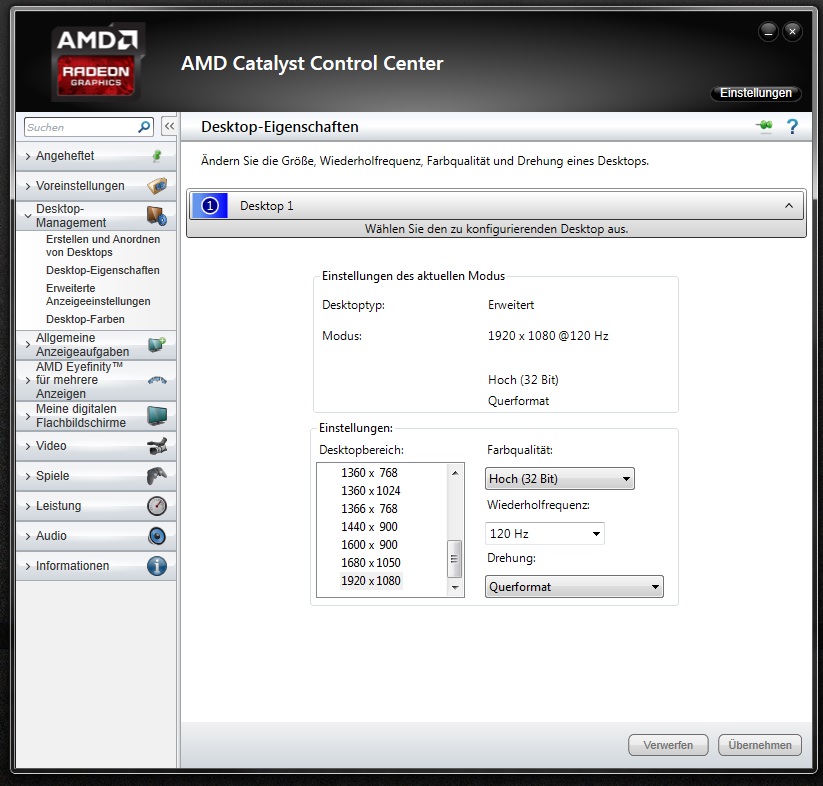Select resolution 1920 x 1080
The height and width of the screenshot is (786, 823).
pos(371,581)
